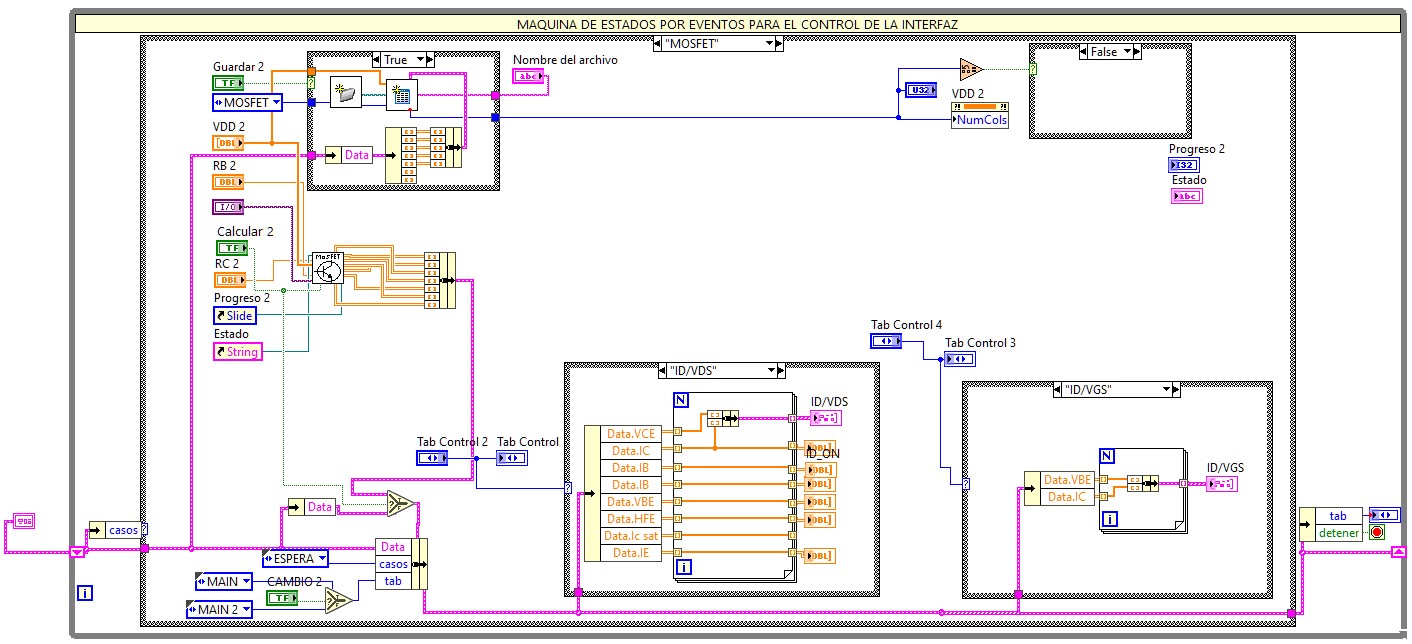Go to previous case of "MOSFET" structure
1412x644 pixels.
[x=657, y=44]
